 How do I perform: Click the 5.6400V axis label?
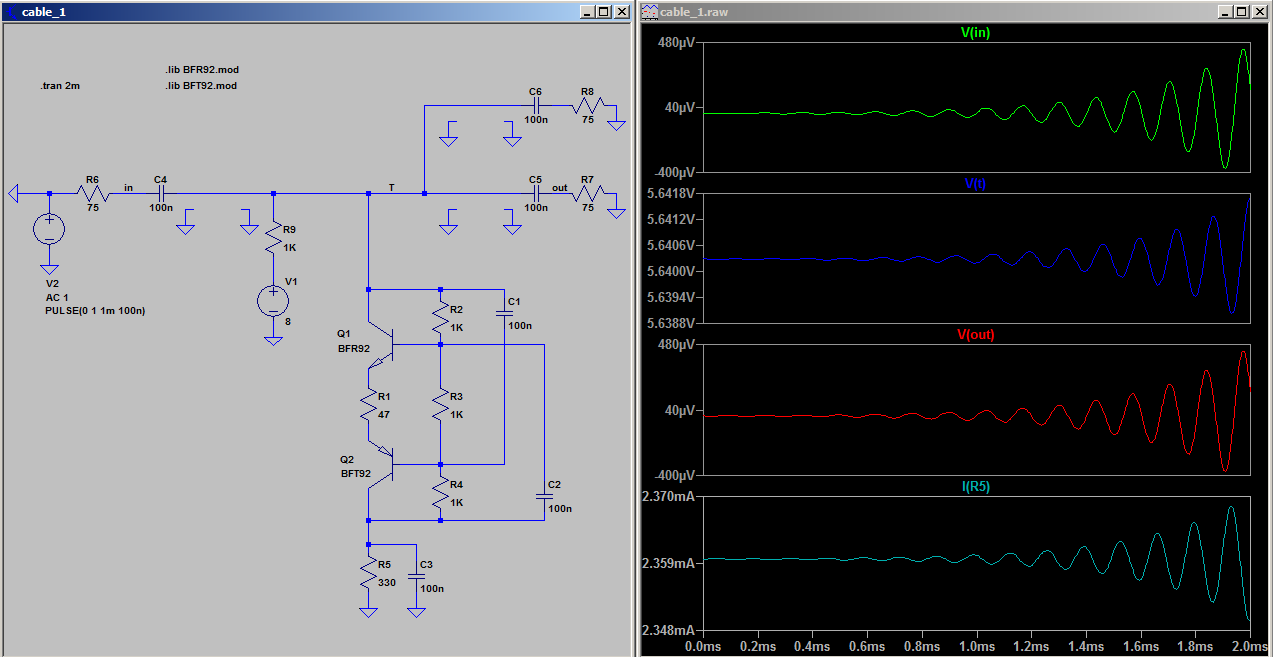pos(673,271)
